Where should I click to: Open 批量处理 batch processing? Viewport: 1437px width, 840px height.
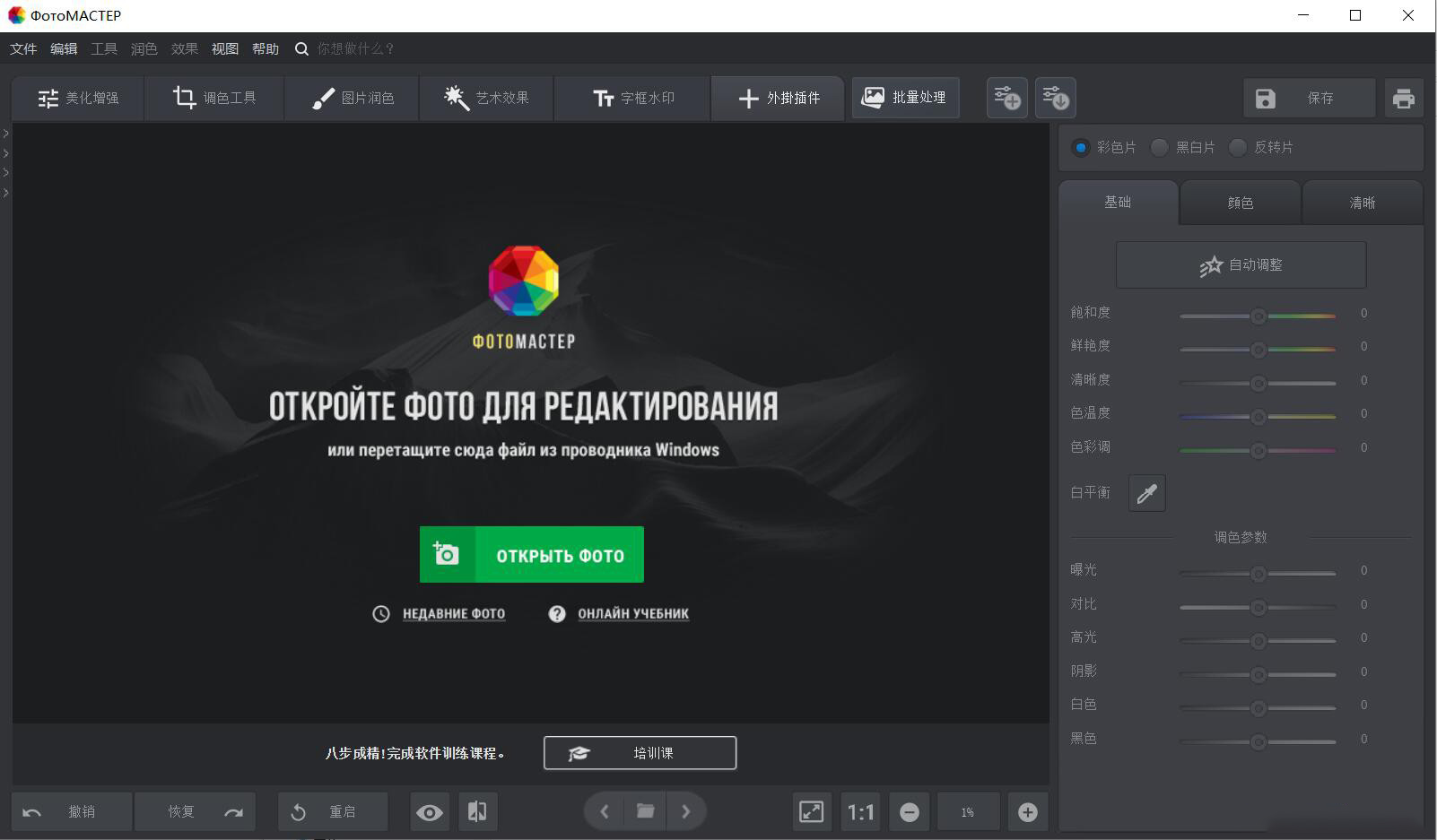[x=905, y=98]
